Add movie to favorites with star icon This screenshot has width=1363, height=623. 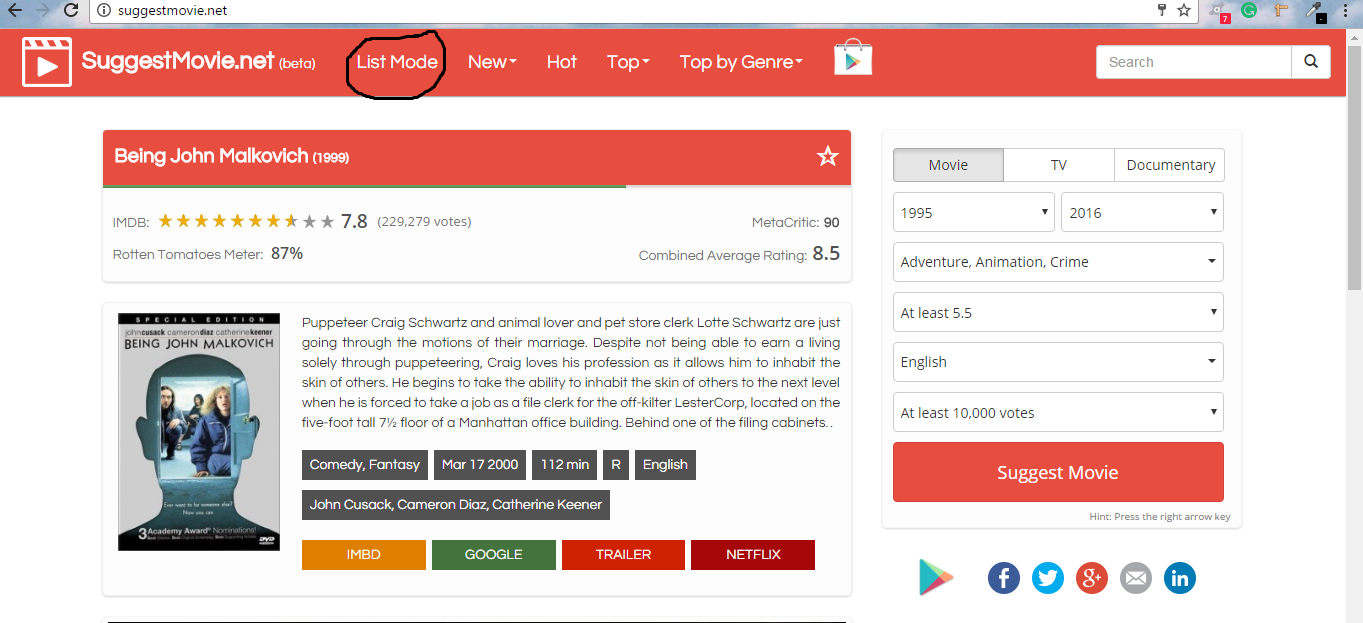point(827,156)
